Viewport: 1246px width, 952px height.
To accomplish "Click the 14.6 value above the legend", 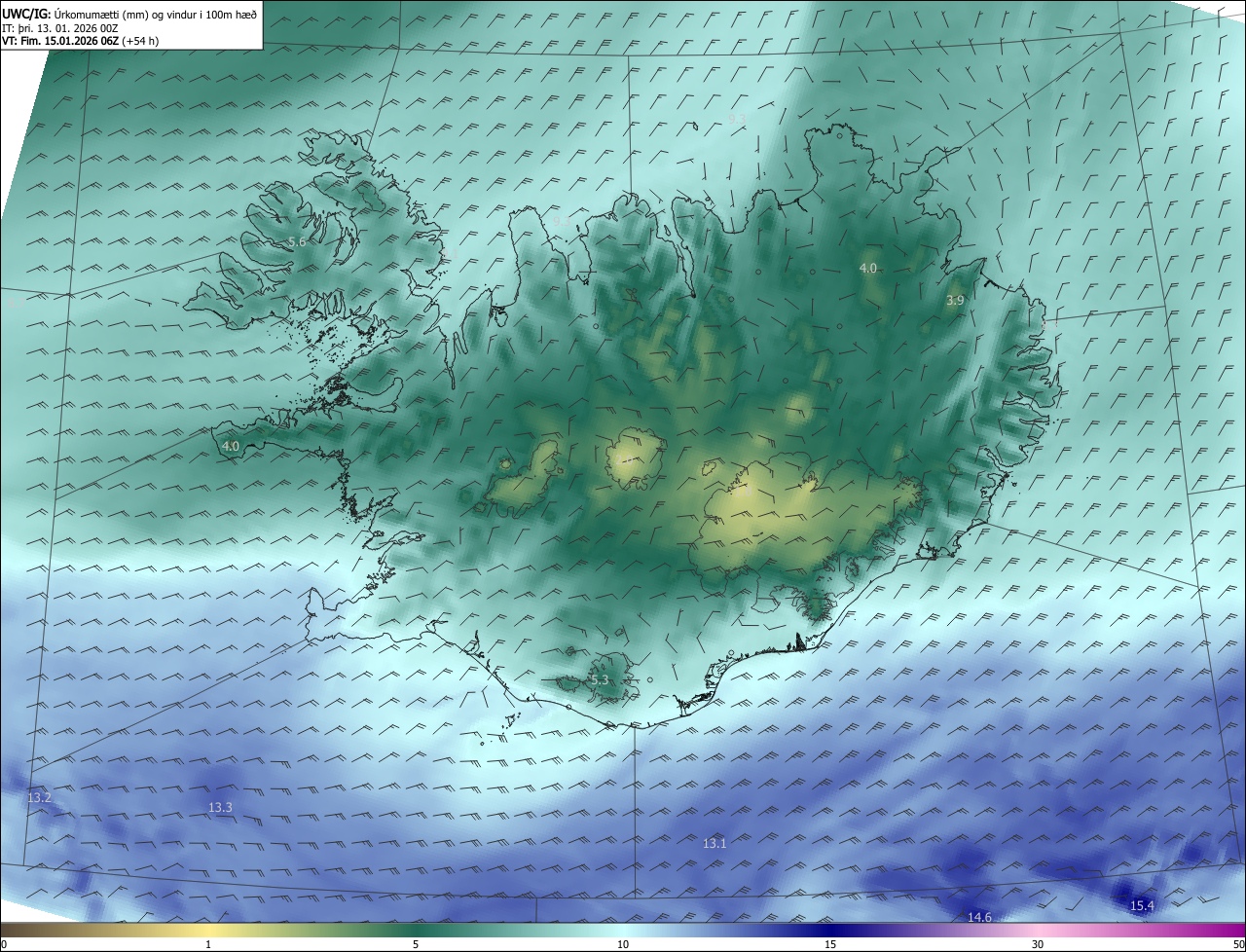I will point(979,917).
